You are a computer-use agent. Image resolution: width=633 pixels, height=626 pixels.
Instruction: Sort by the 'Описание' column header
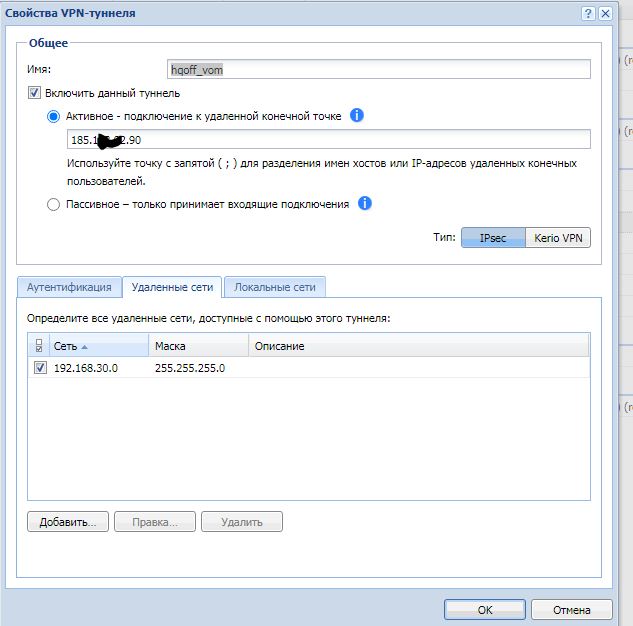[x=419, y=345]
